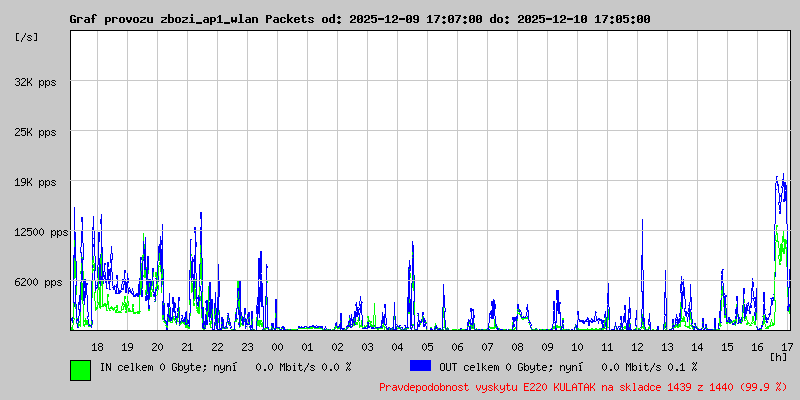Click hour label 00 on the x-axis
This screenshot has height=400, width=800.
pyautogui.click(x=277, y=347)
